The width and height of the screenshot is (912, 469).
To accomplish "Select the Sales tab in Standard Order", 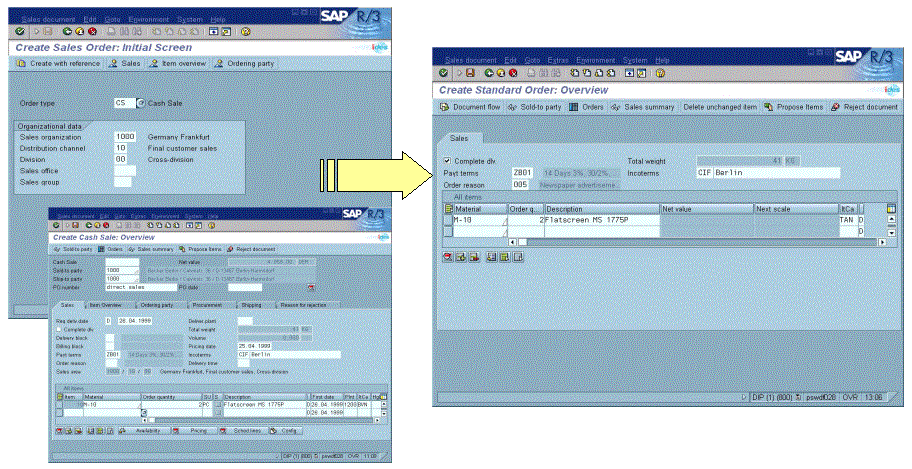I will [460, 138].
